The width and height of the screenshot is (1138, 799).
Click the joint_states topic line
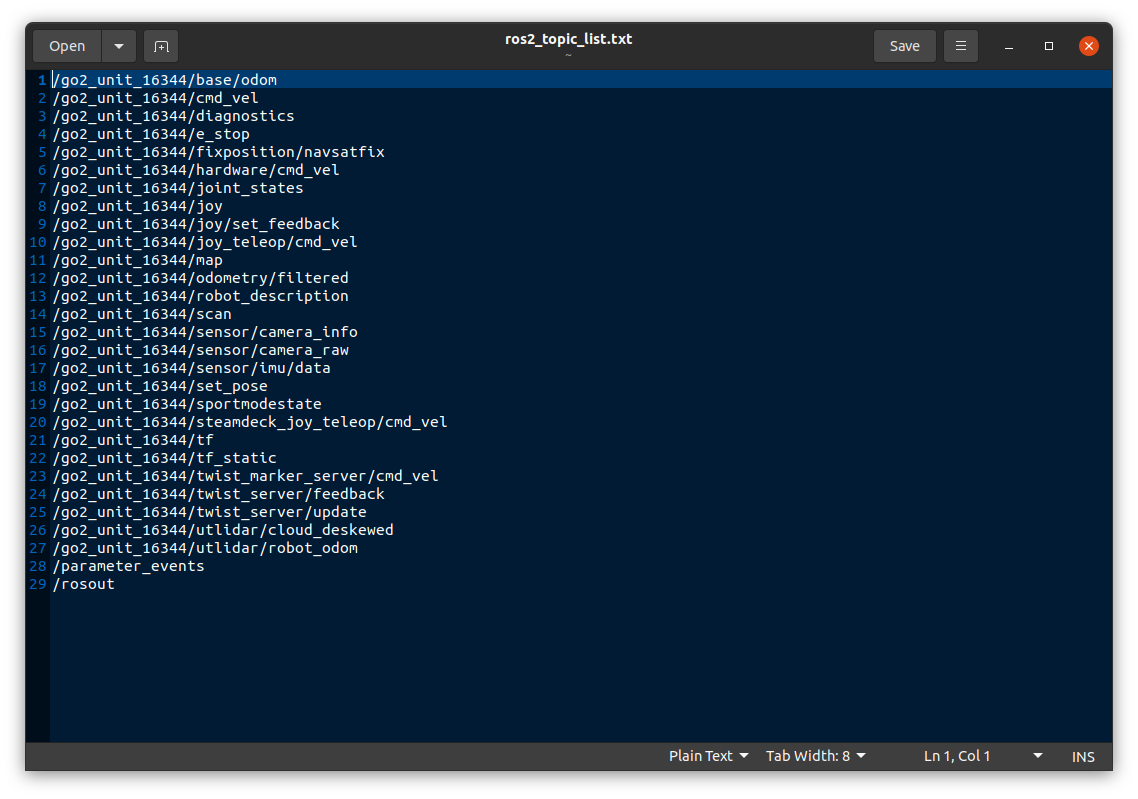(178, 188)
